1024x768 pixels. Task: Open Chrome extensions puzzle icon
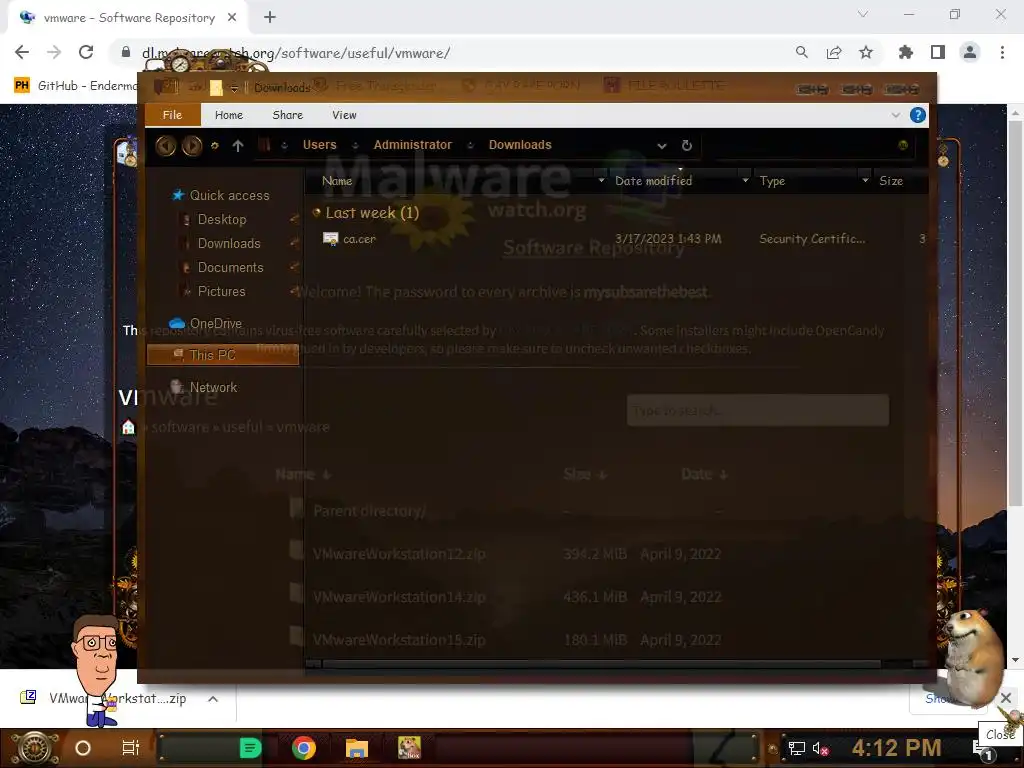(906, 52)
